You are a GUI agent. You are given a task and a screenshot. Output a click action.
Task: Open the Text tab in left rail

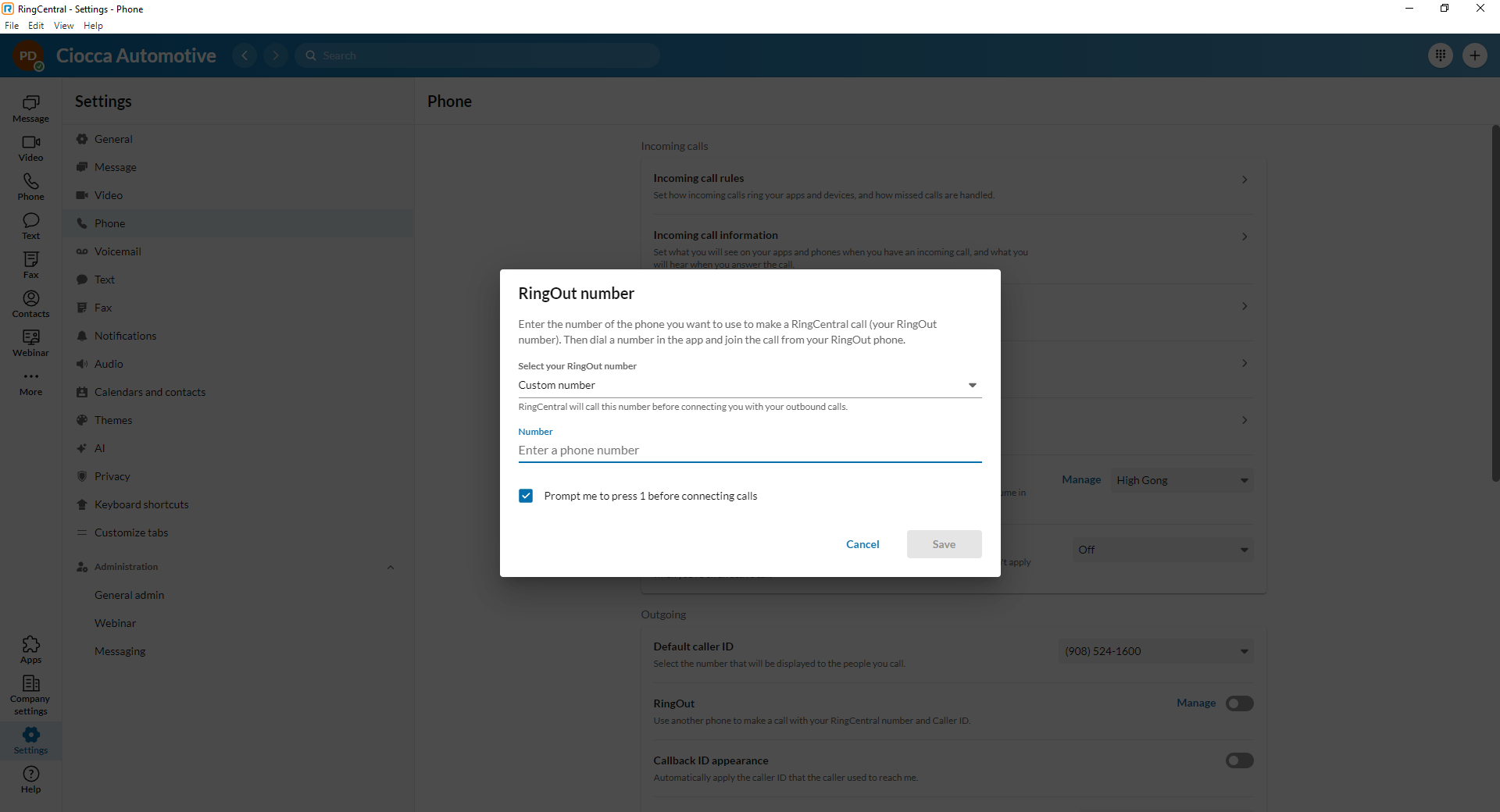point(30,226)
